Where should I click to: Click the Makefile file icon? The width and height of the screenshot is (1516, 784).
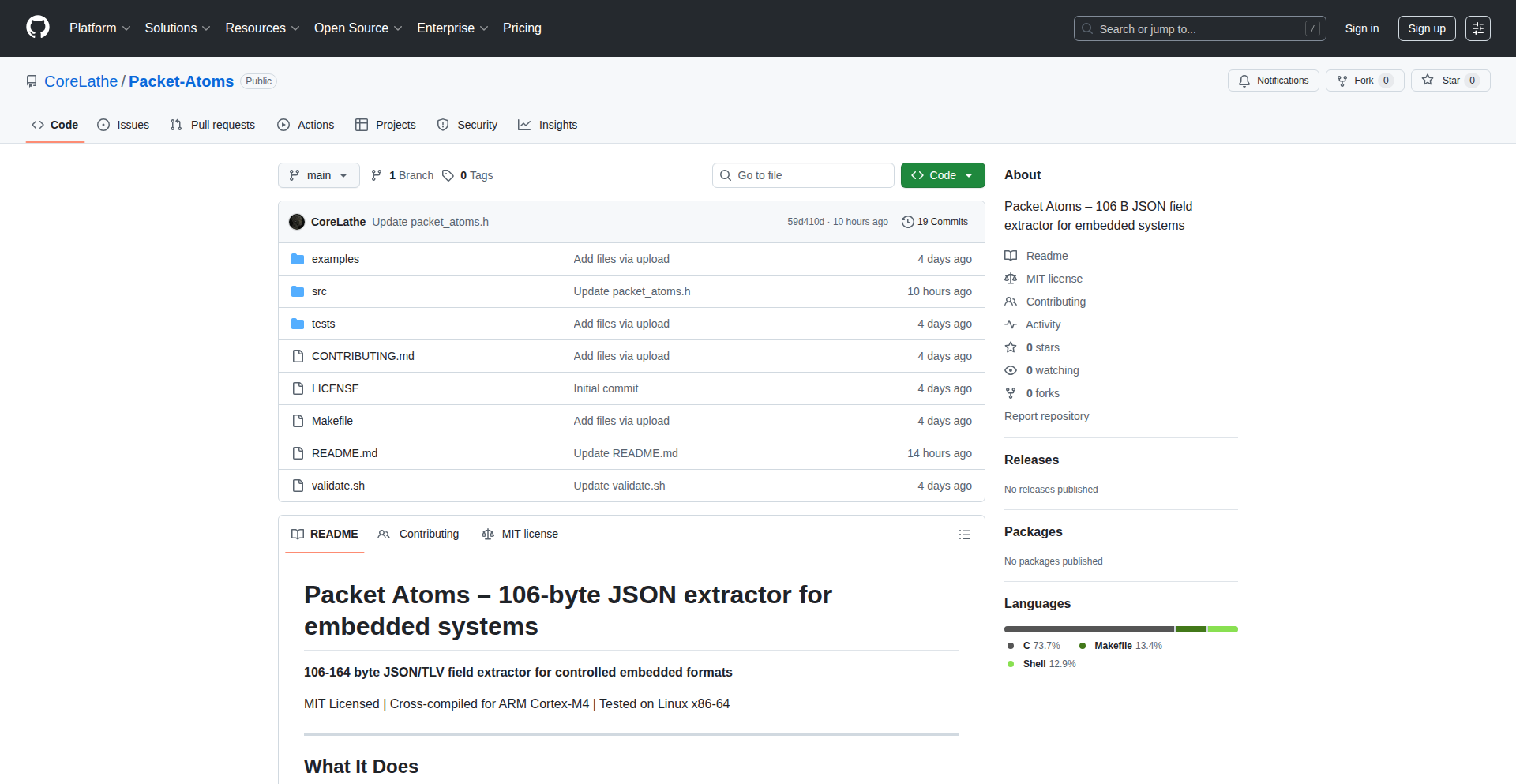coord(298,421)
